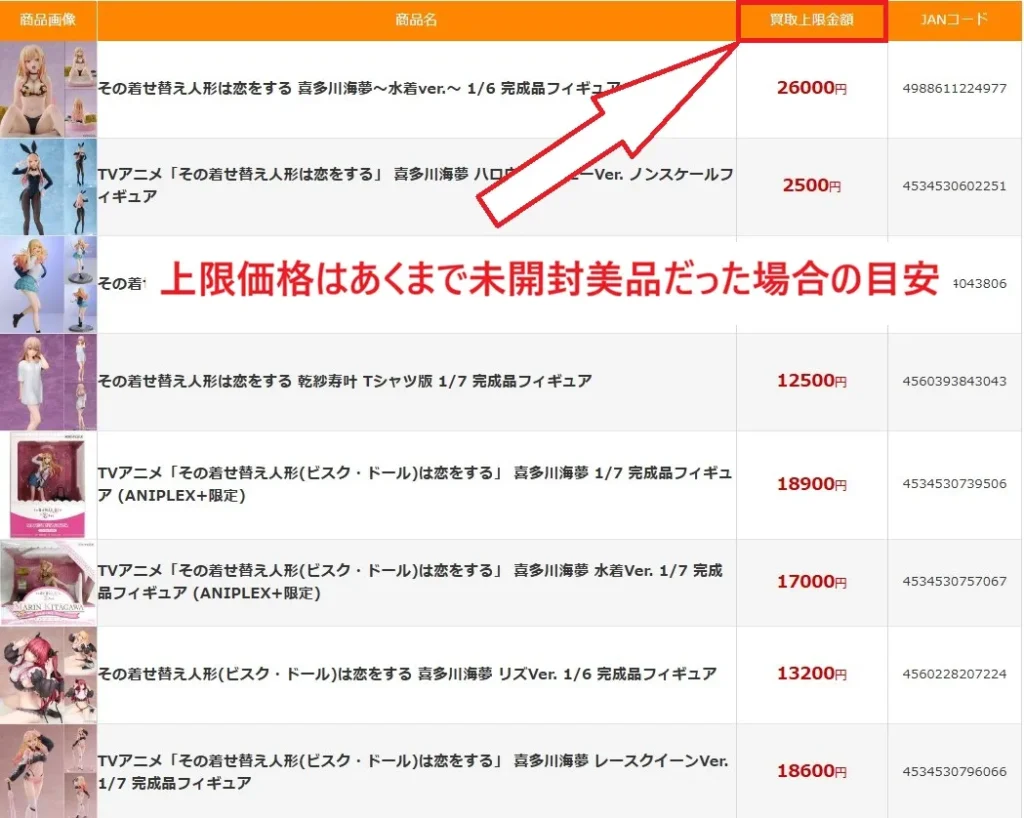This screenshot has width=1024, height=818.
Task: Select the 13200円 price cell
Action: [812, 674]
